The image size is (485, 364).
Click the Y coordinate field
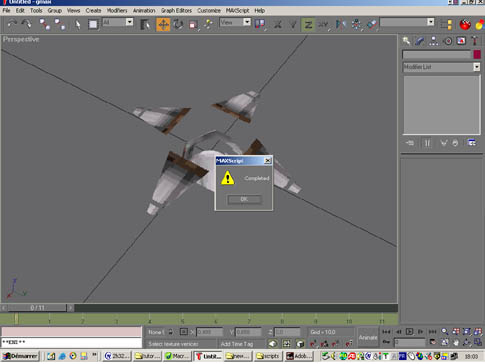tap(248, 332)
